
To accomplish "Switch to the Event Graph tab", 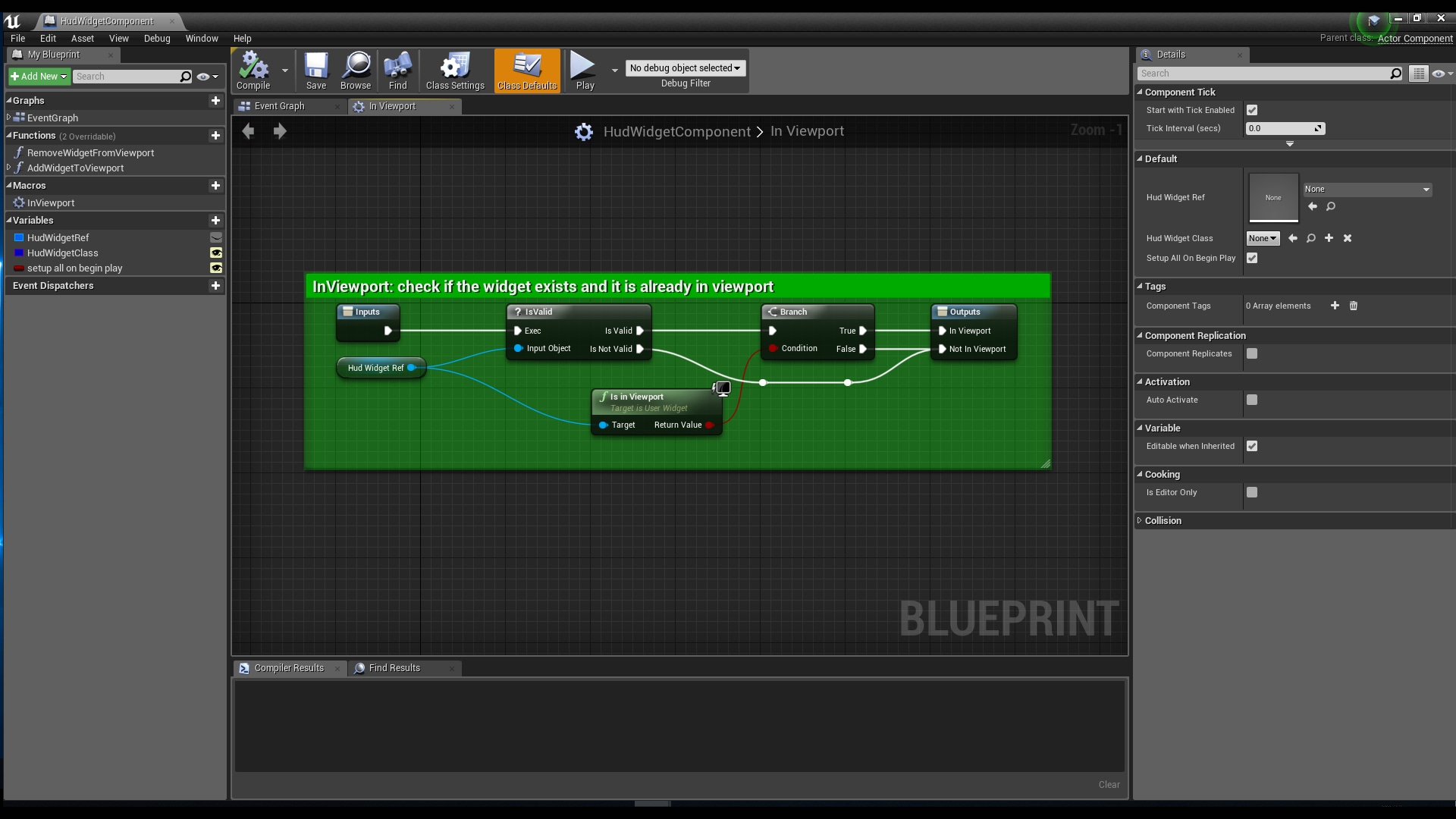I will (280, 106).
